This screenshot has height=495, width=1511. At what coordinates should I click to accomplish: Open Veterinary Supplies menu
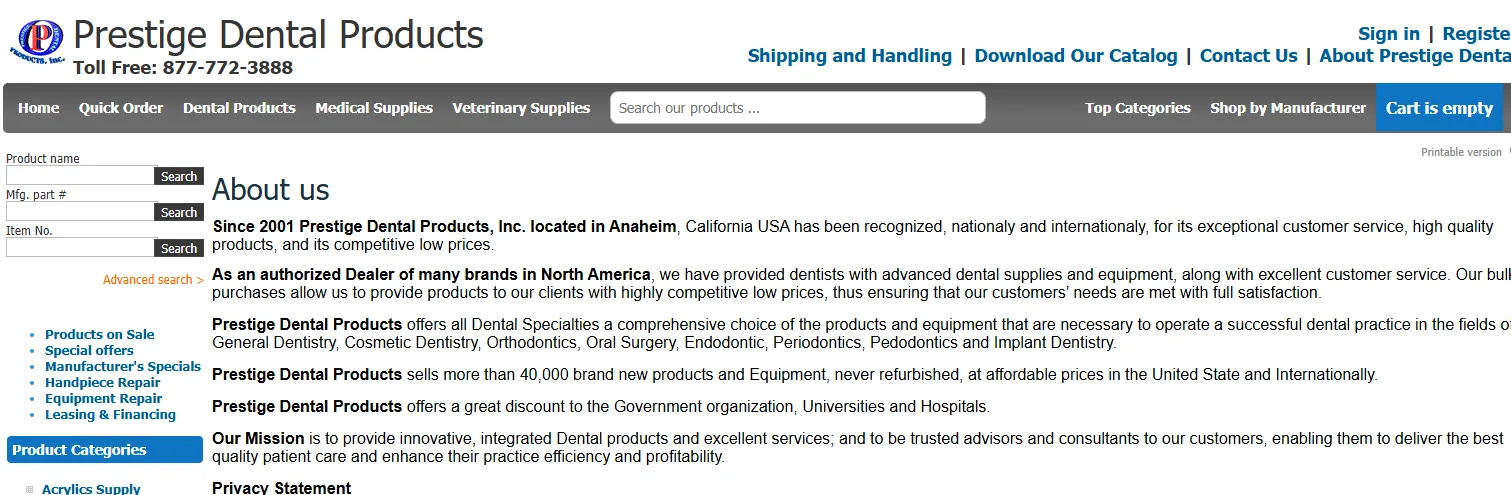coord(521,108)
